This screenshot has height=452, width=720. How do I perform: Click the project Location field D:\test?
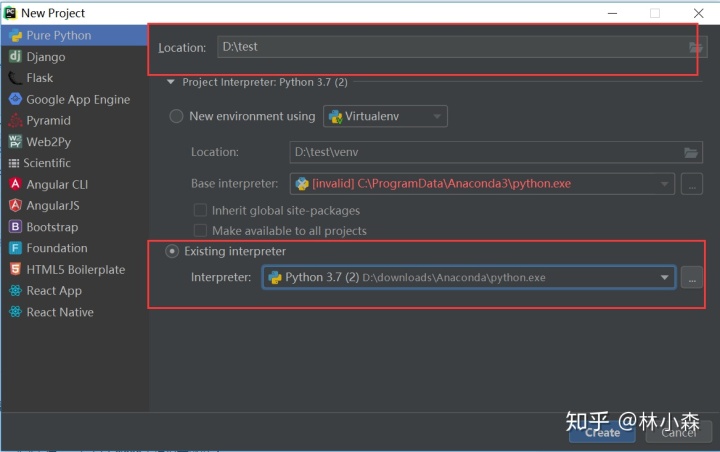[x=462, y=47]
